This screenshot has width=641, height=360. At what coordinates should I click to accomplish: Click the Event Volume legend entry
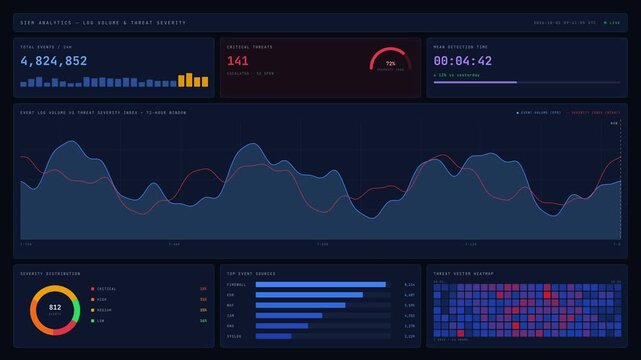538,113
